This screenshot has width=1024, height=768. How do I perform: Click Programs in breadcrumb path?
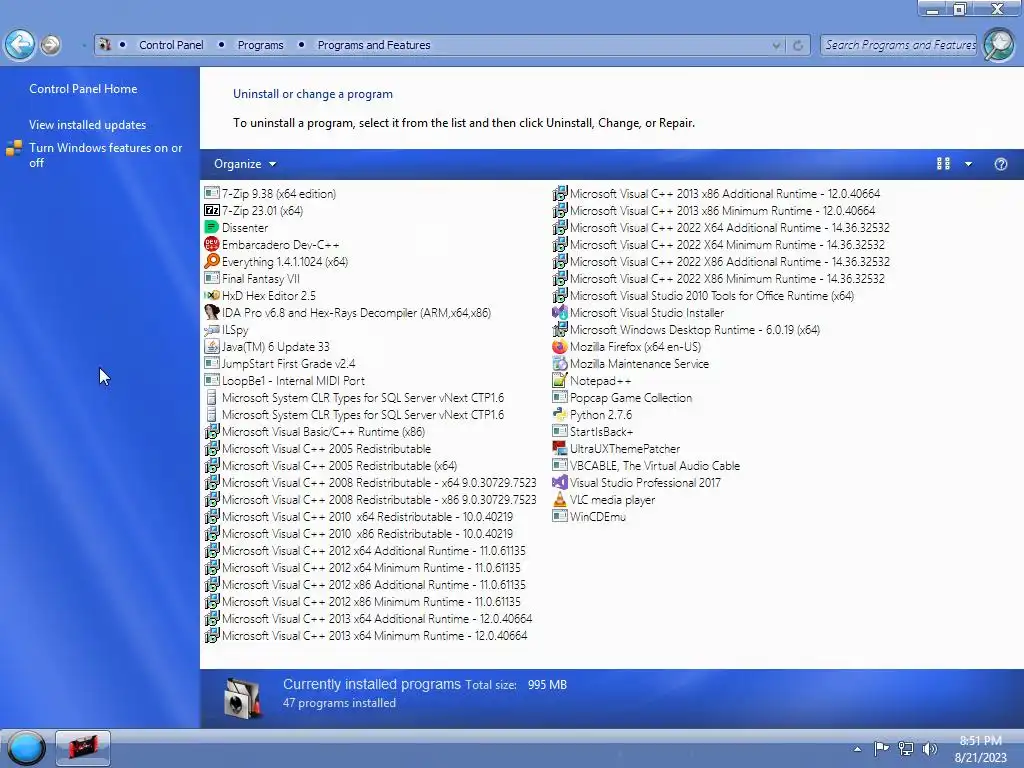(x=261, y=45)
